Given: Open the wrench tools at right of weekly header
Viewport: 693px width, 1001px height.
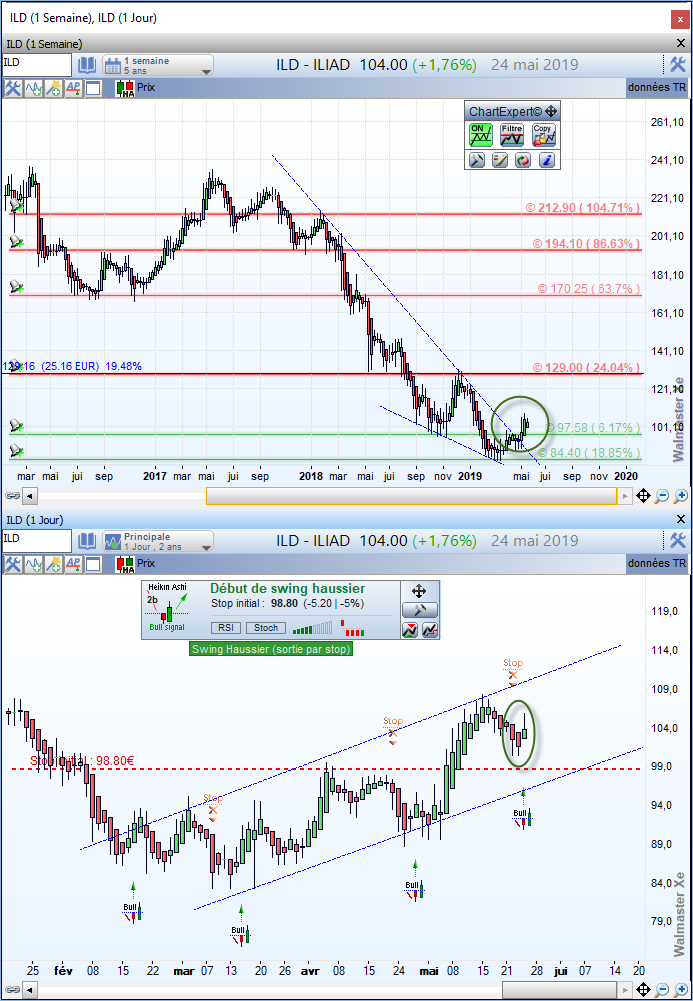Looking at the screenshot, I should click(x=678, y=65).
